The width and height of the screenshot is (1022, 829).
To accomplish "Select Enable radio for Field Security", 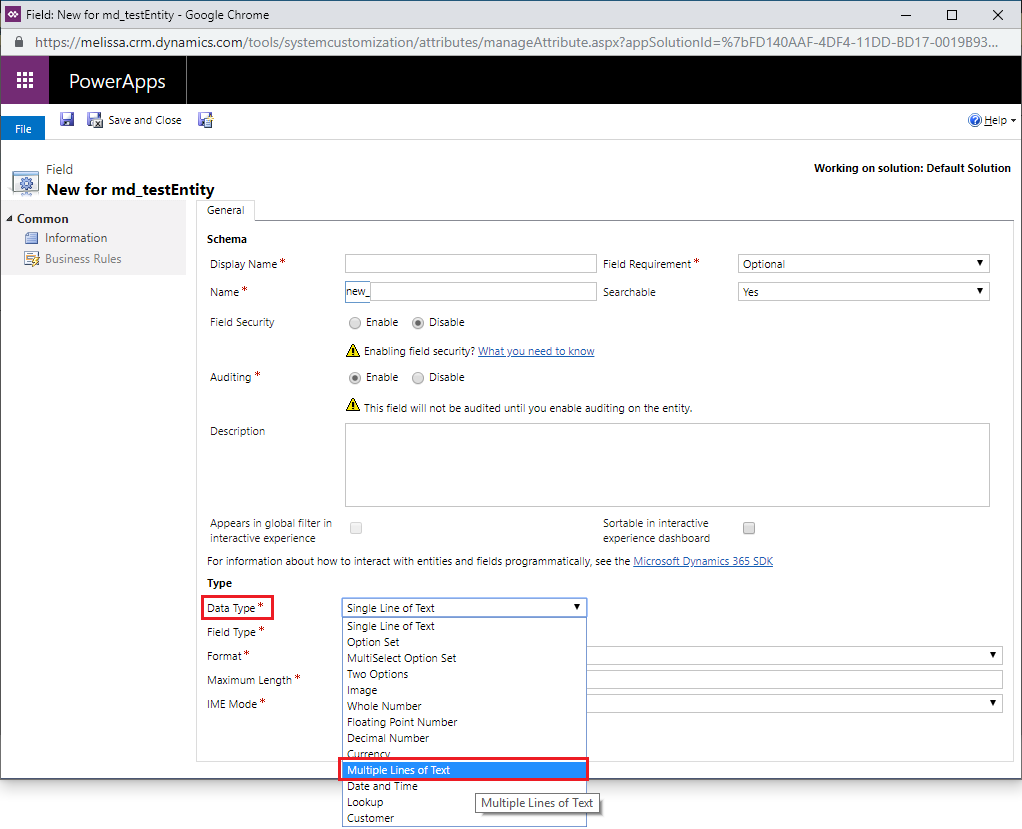I will (x=355, y=323).
